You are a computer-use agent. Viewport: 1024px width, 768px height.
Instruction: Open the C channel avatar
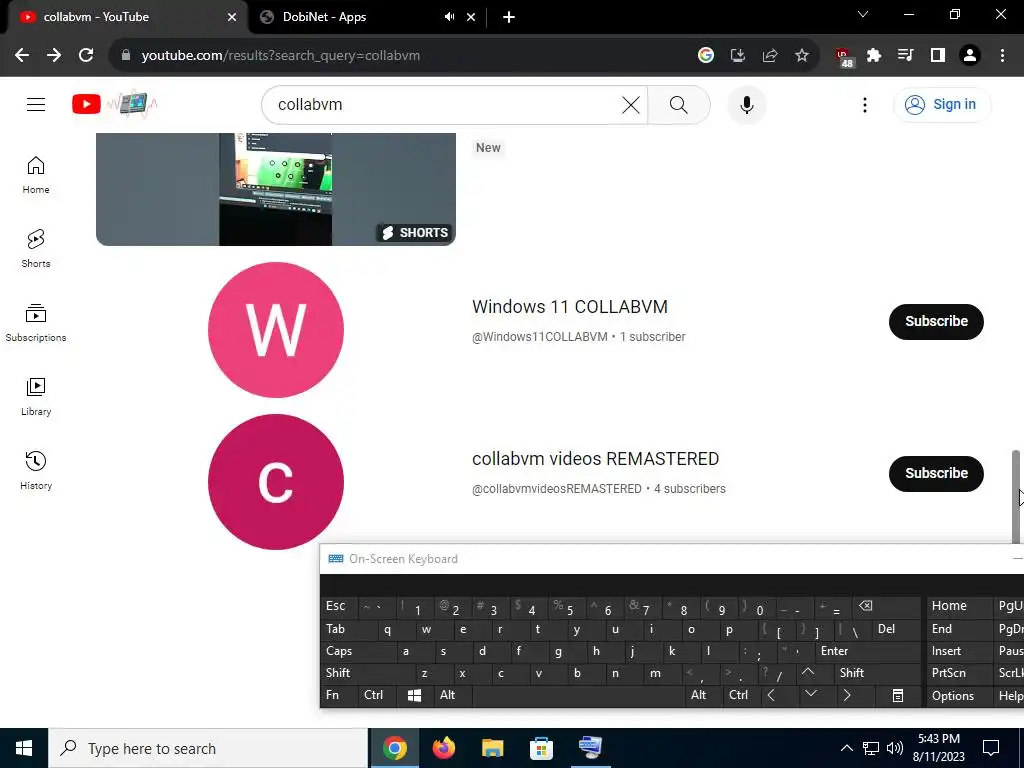[276, 482]
